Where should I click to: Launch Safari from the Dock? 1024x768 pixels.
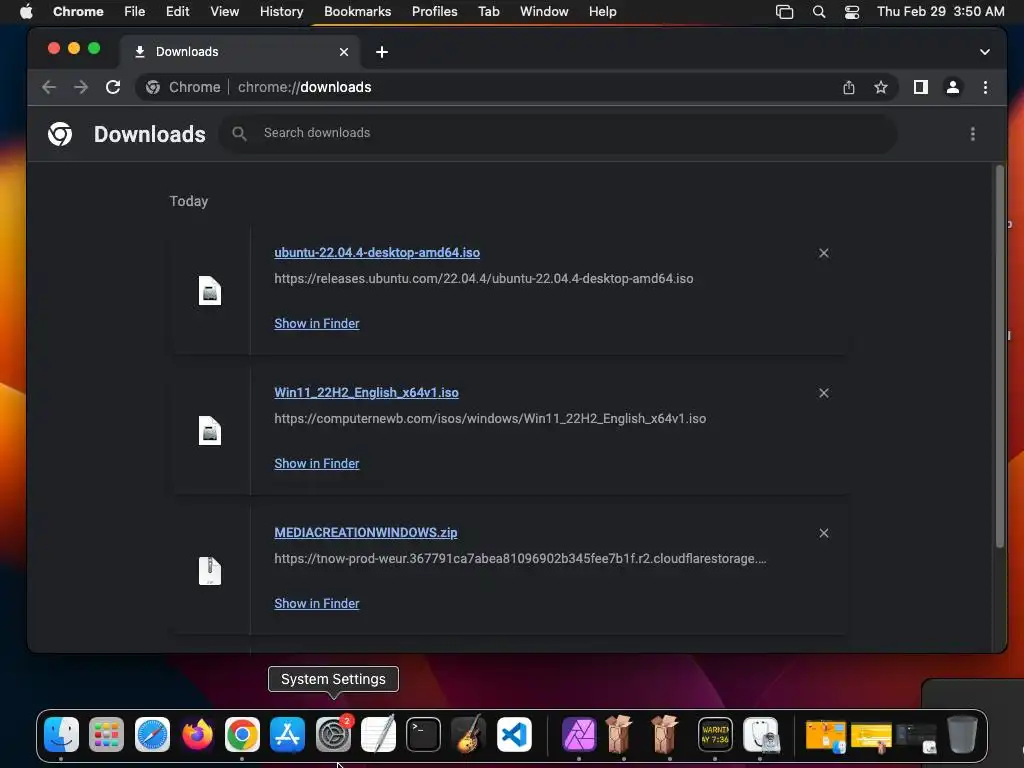(x=152, y=735)
